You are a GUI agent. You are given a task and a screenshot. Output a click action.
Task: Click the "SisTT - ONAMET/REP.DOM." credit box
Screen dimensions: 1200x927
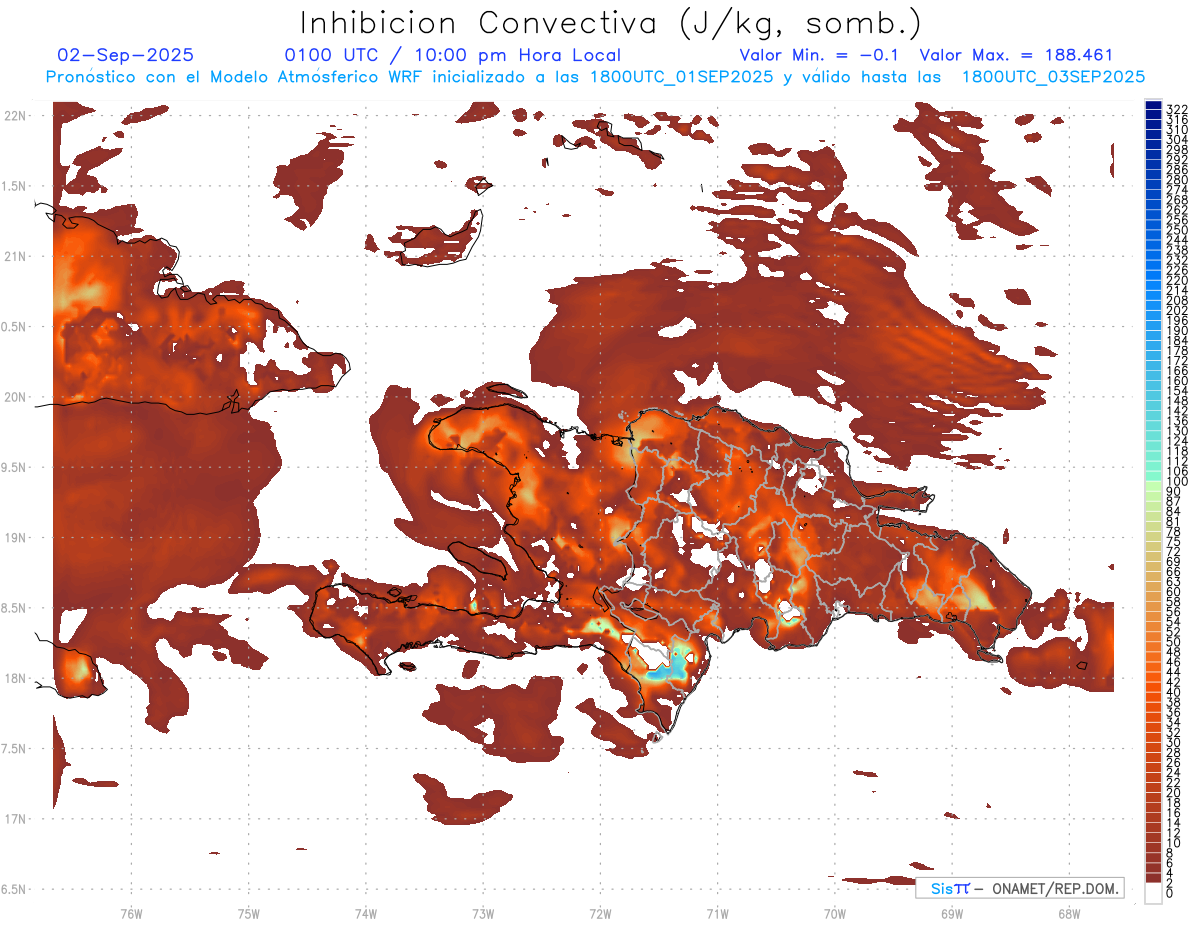coord(1020,888)
